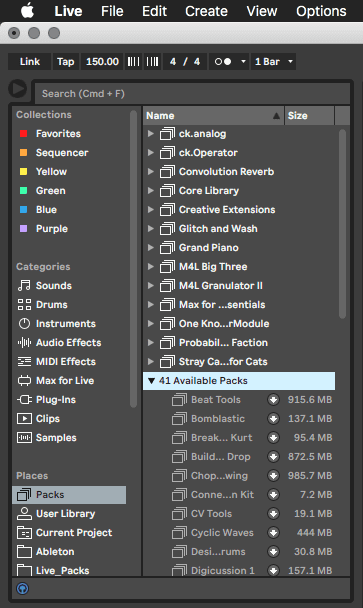Expand the Grand Piano pack
The image size is (363, 608).
(151, 248)
